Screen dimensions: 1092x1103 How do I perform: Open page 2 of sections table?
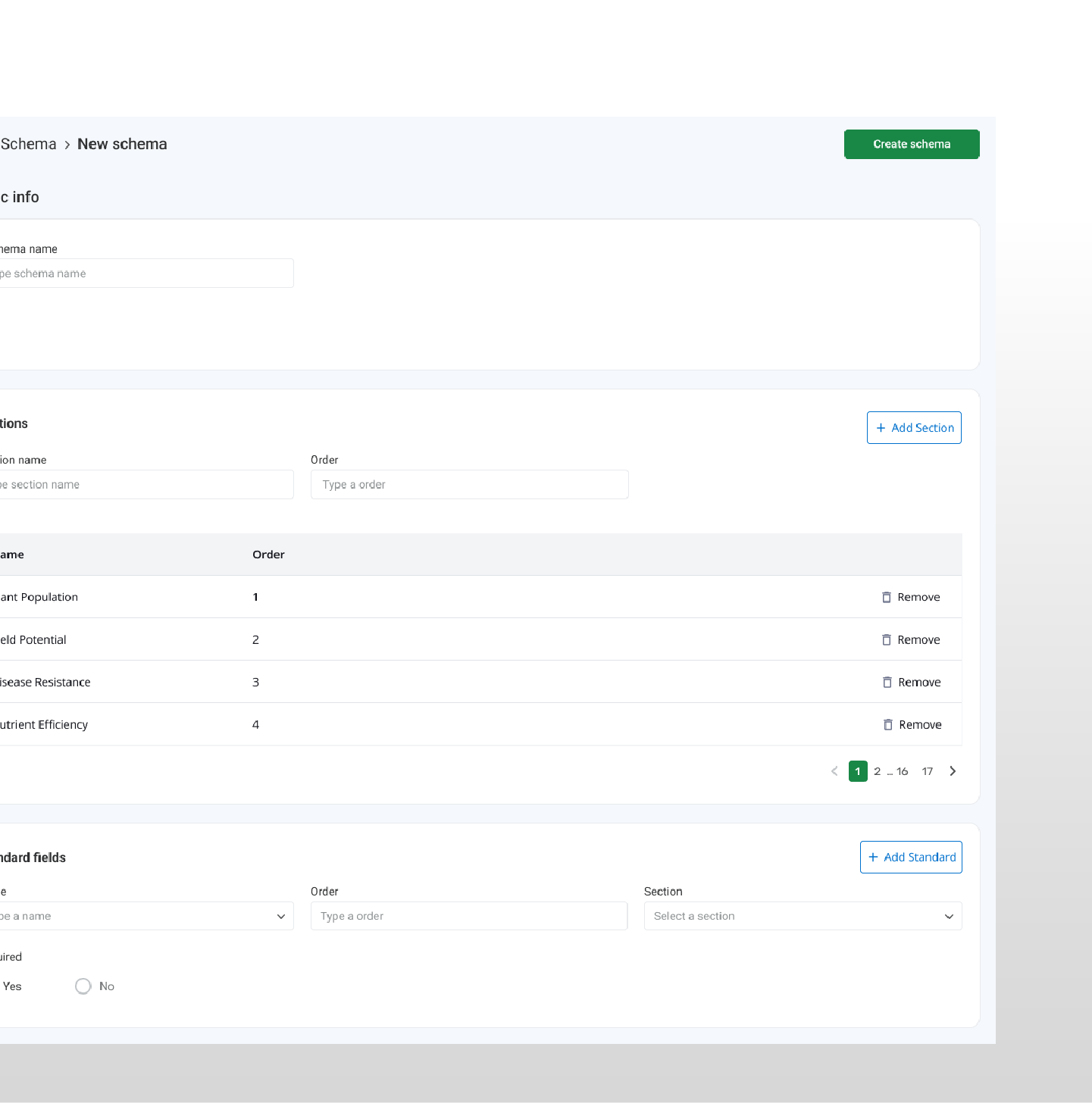point(877,771)
